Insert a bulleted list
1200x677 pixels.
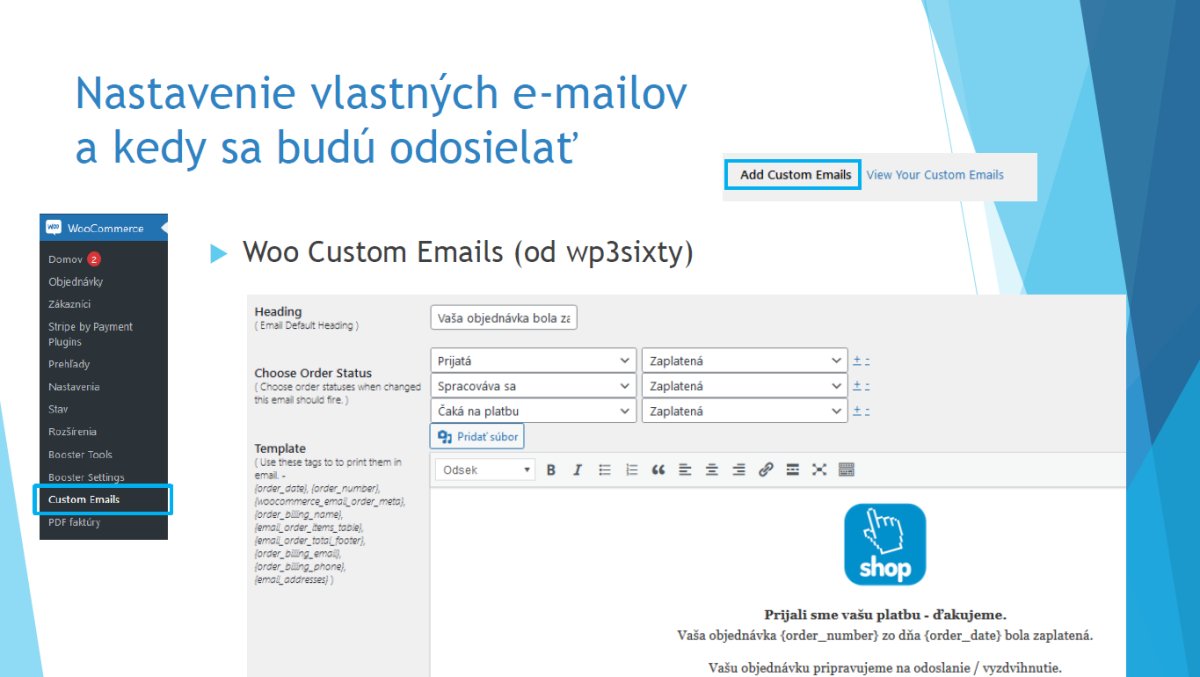click(x=604, y=469)
